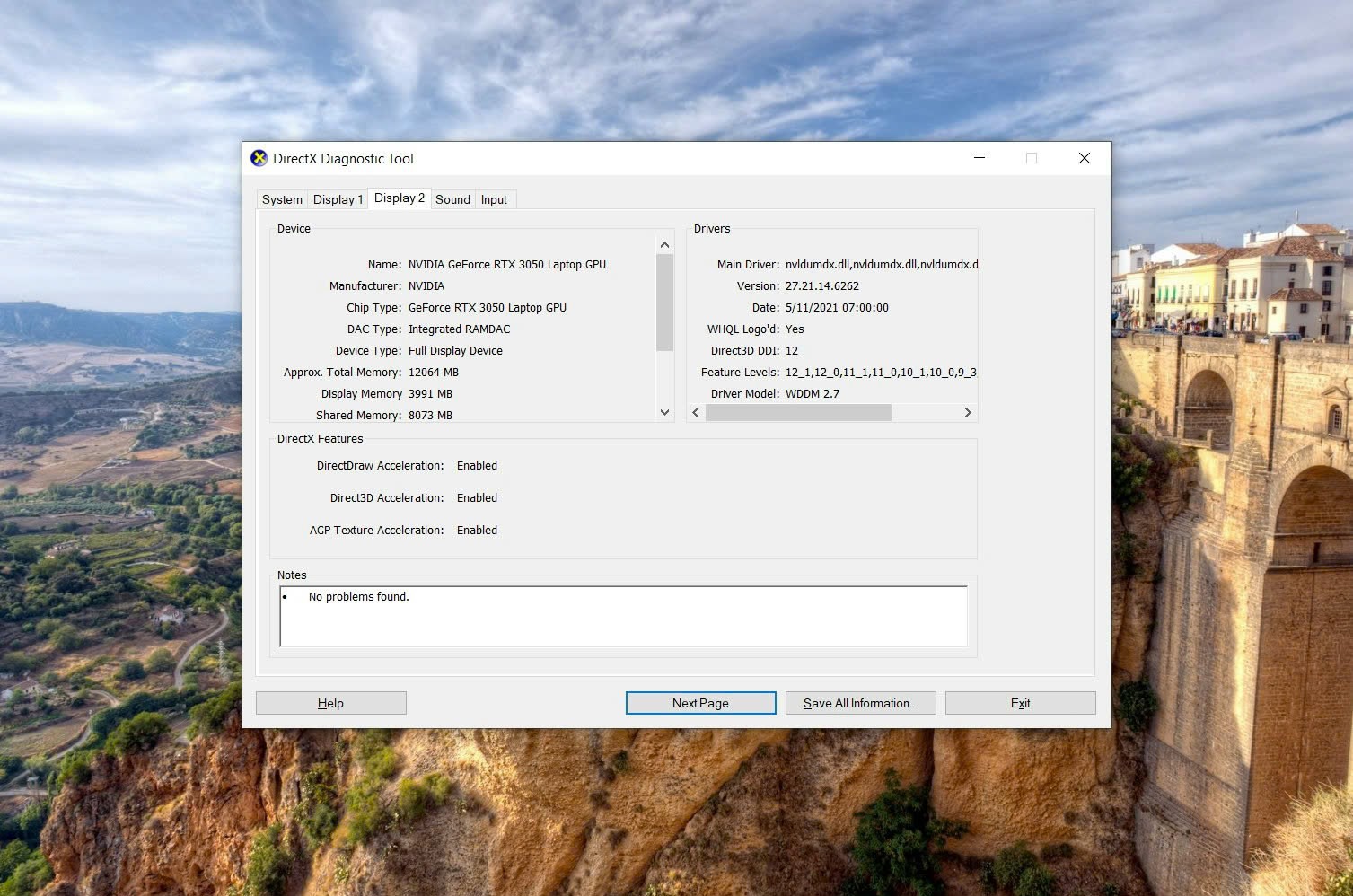This screenshot has width=1353, height=896.
Task: Click the DirectX icon in the title bar
Action: [259, 158]
